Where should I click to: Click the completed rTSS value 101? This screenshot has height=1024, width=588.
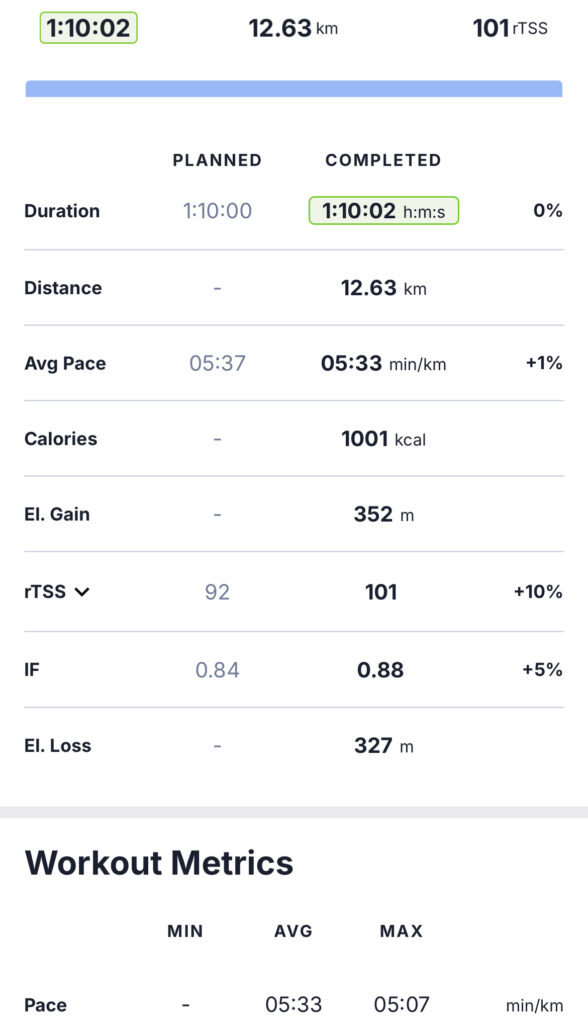(381, 592)
